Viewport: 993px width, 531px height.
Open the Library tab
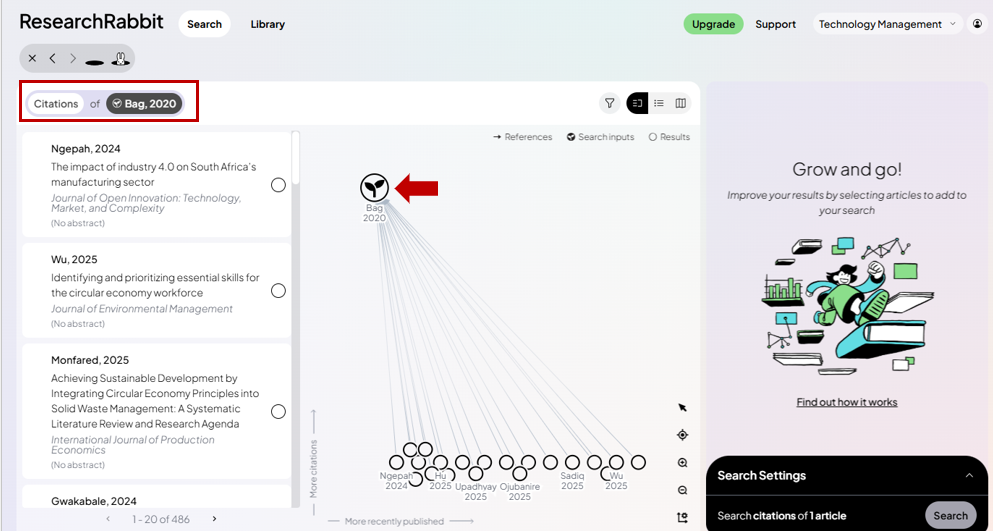pos(267,24)
